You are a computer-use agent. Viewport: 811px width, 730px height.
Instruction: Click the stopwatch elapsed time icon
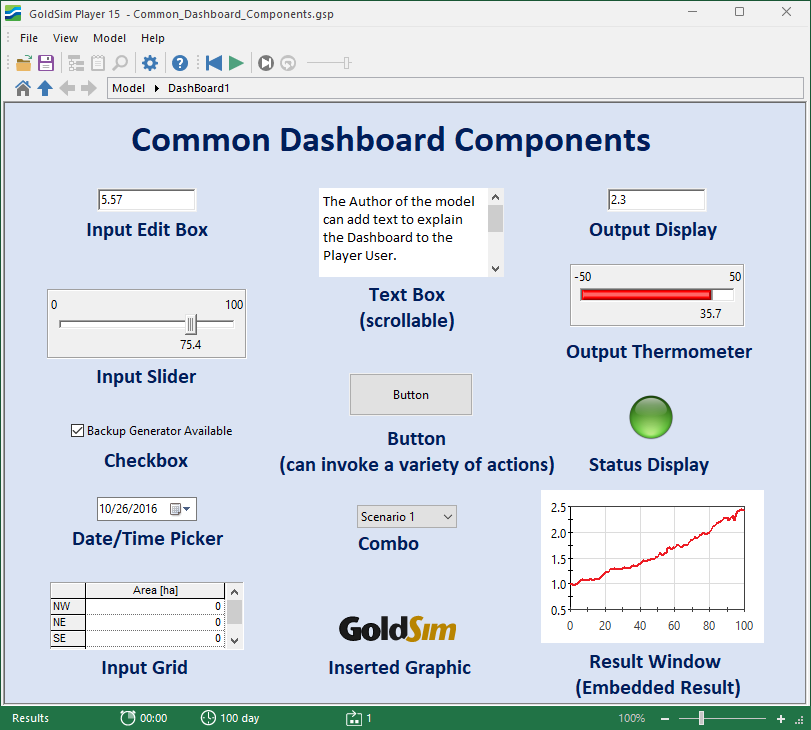(x=127, y=718)
